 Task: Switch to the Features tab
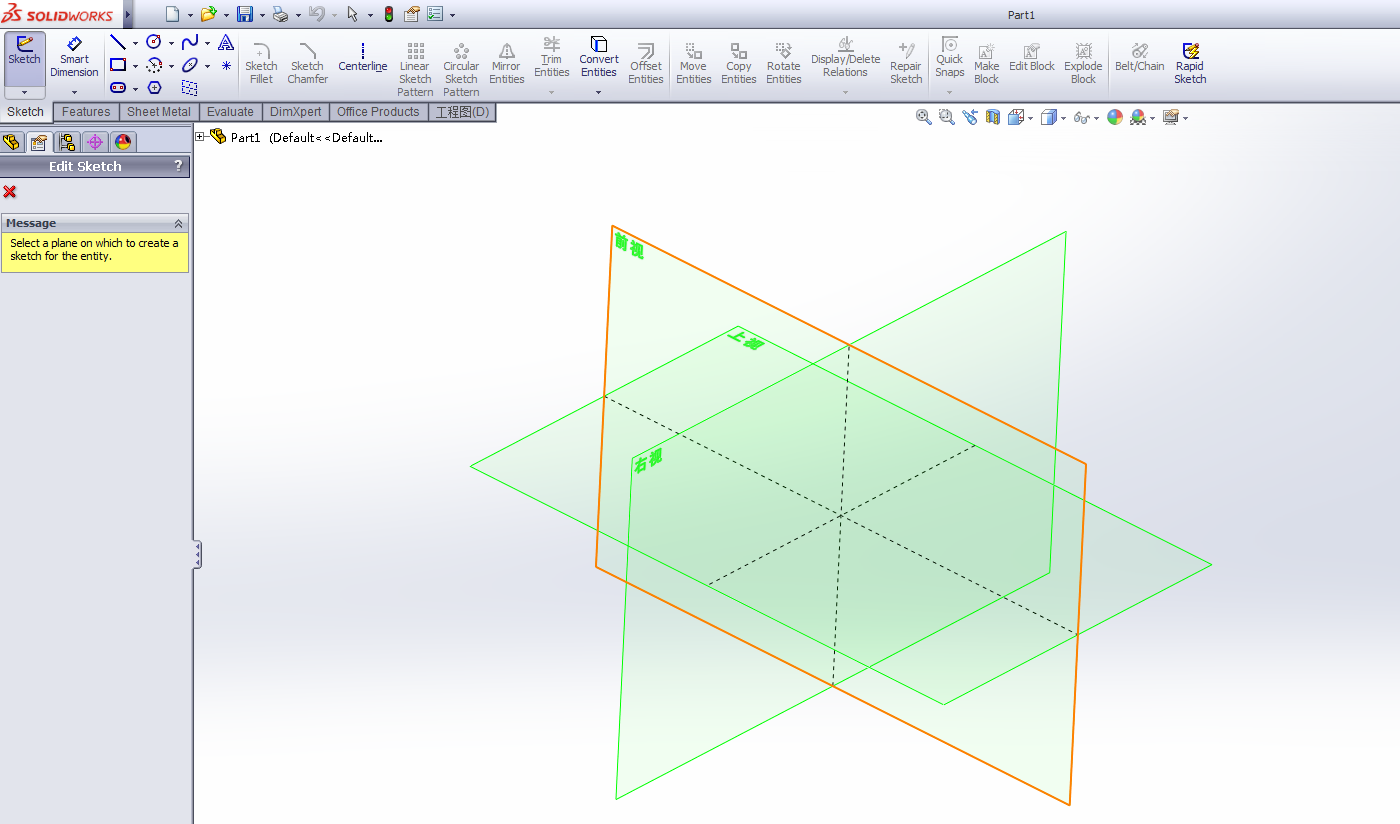pyautogui.click(x=86, y=112)
